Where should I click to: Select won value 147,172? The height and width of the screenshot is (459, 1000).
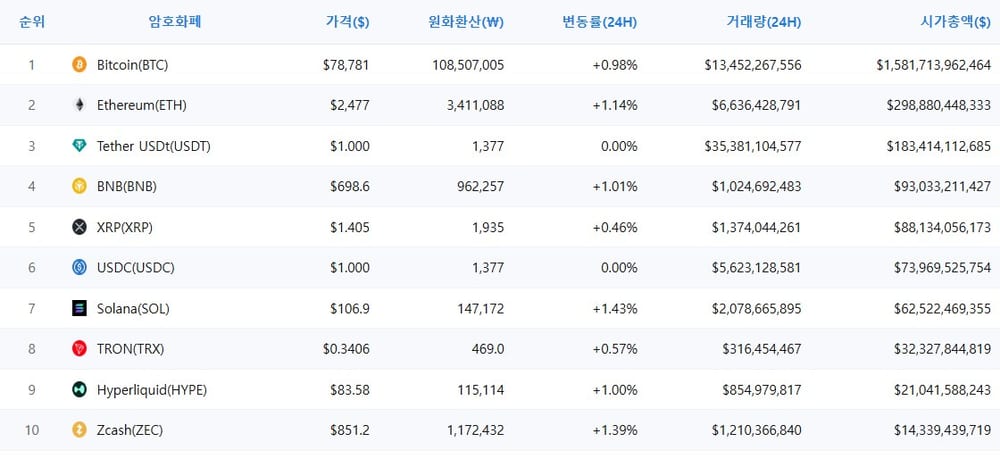click(481, 309)
